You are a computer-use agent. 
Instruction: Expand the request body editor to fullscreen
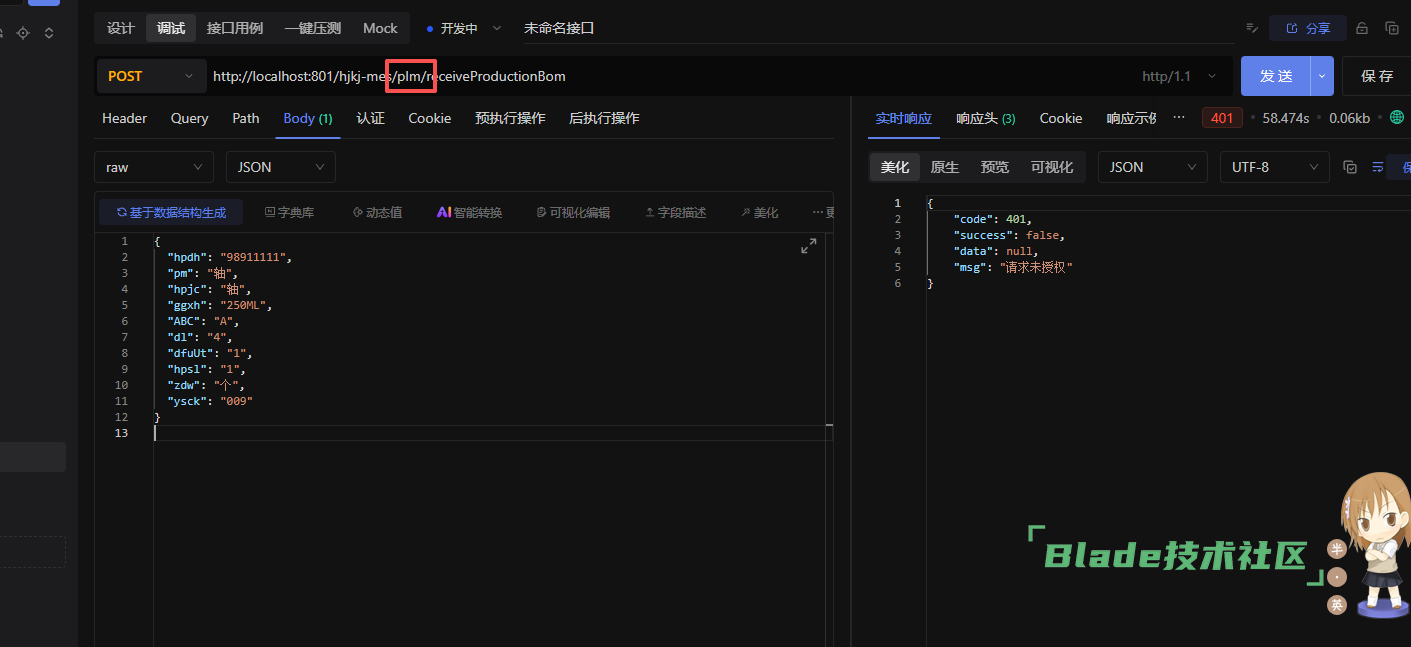pyautogui.click(x=809, y=246)
